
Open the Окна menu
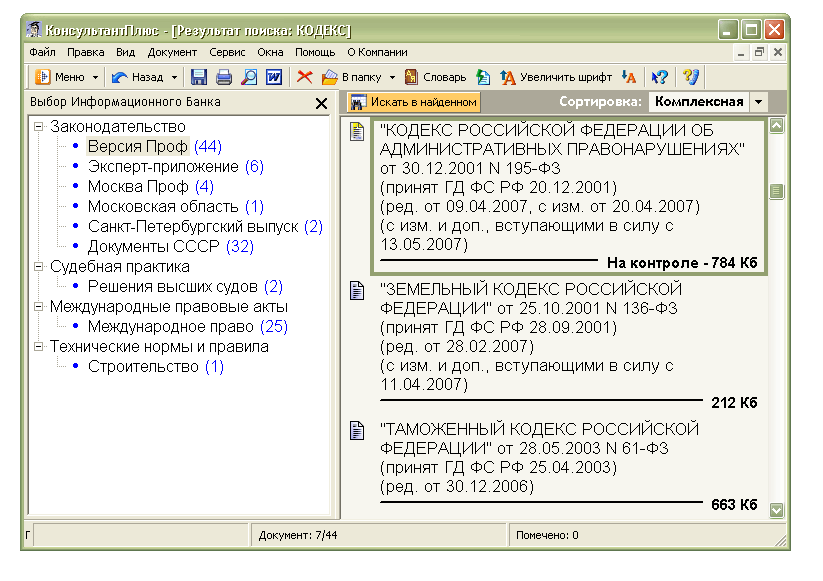270,52
